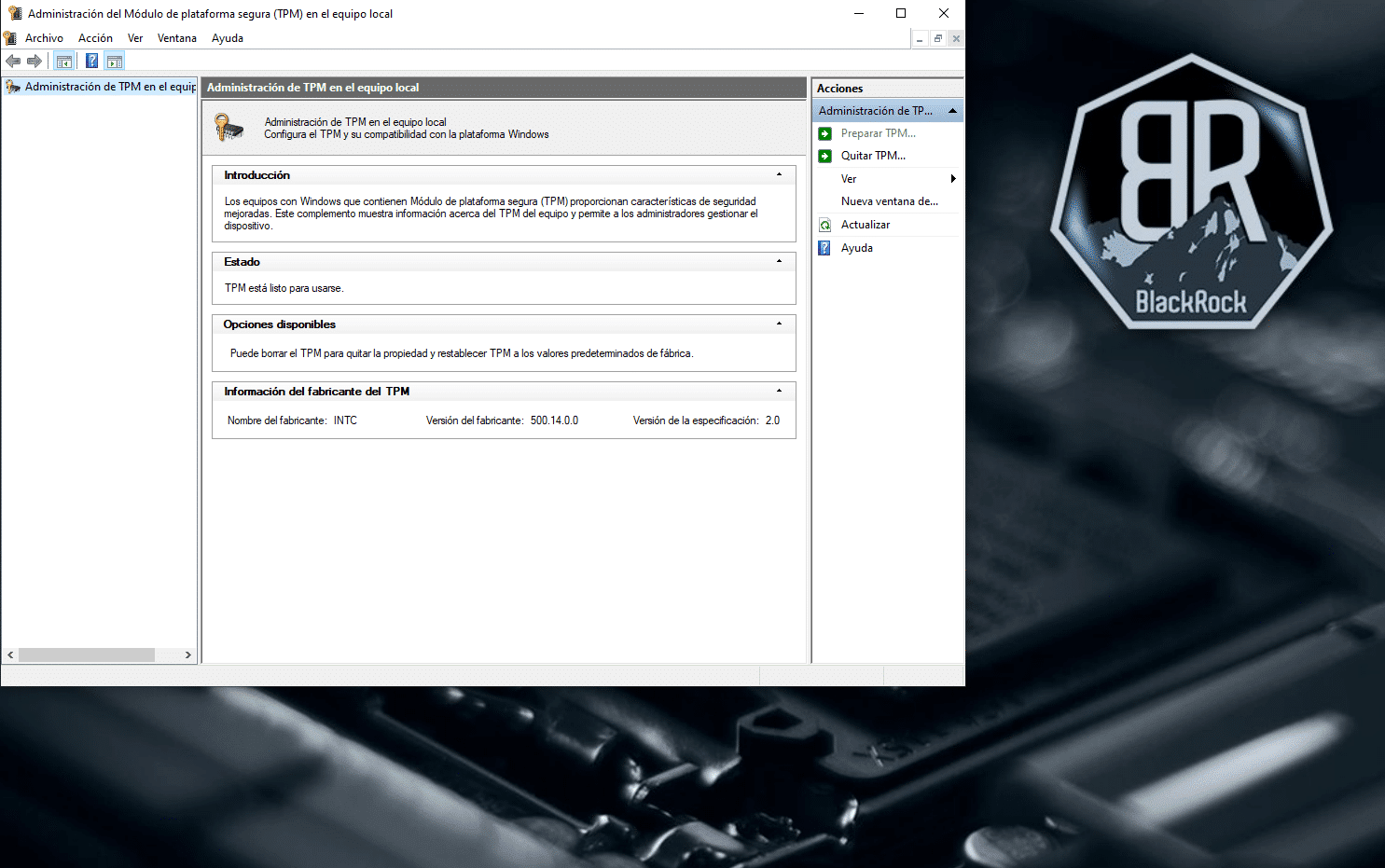Click the manufacturer name value INTC
Screen dimensions: 1385x868
(345, 420)
